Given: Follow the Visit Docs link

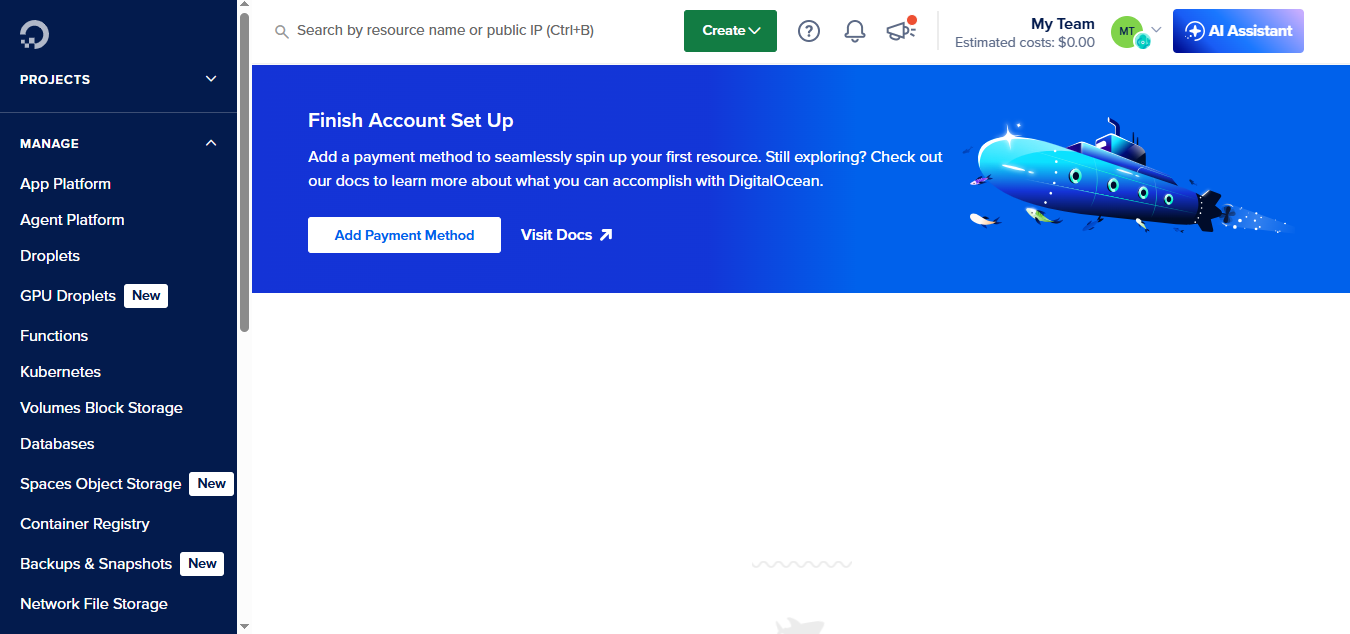Looking at the screenshot, I should point(566,235).
